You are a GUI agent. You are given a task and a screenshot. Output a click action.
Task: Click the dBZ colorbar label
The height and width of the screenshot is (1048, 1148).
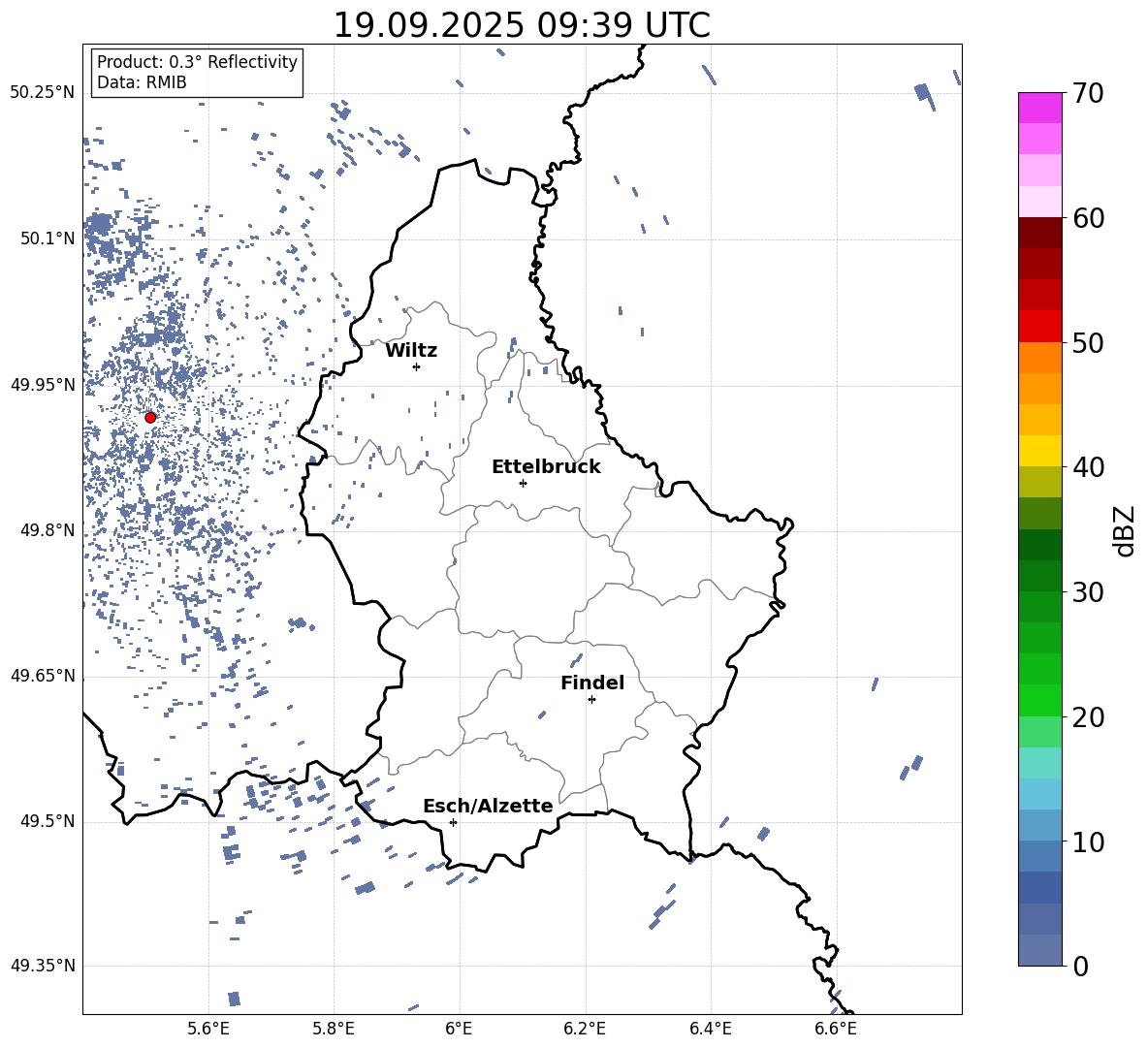[x=1126, y=530]
